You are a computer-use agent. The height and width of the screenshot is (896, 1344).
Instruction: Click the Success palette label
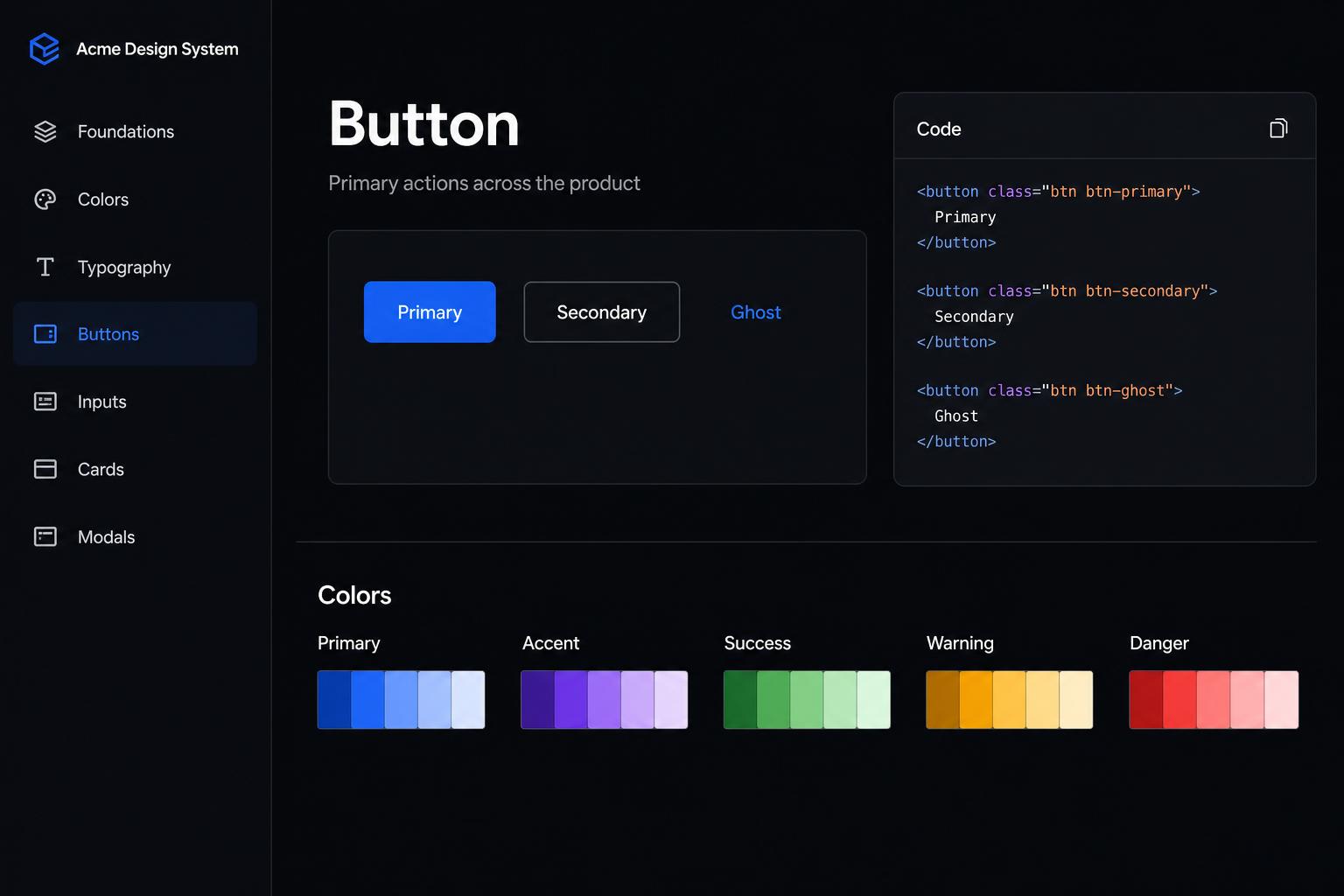click(x=758, y=643)
